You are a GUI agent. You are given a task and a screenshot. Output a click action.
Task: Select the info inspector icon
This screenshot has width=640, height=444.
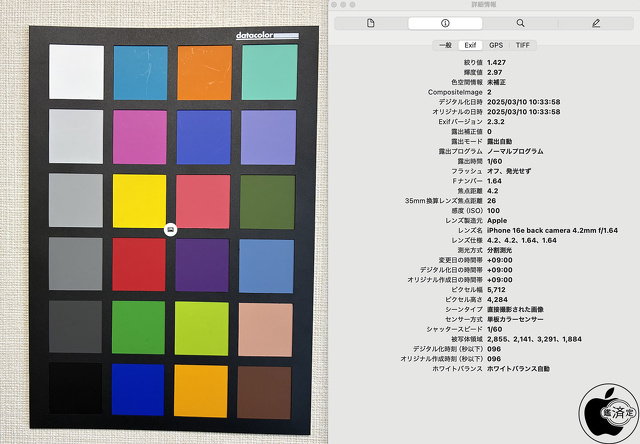(445, 22)
